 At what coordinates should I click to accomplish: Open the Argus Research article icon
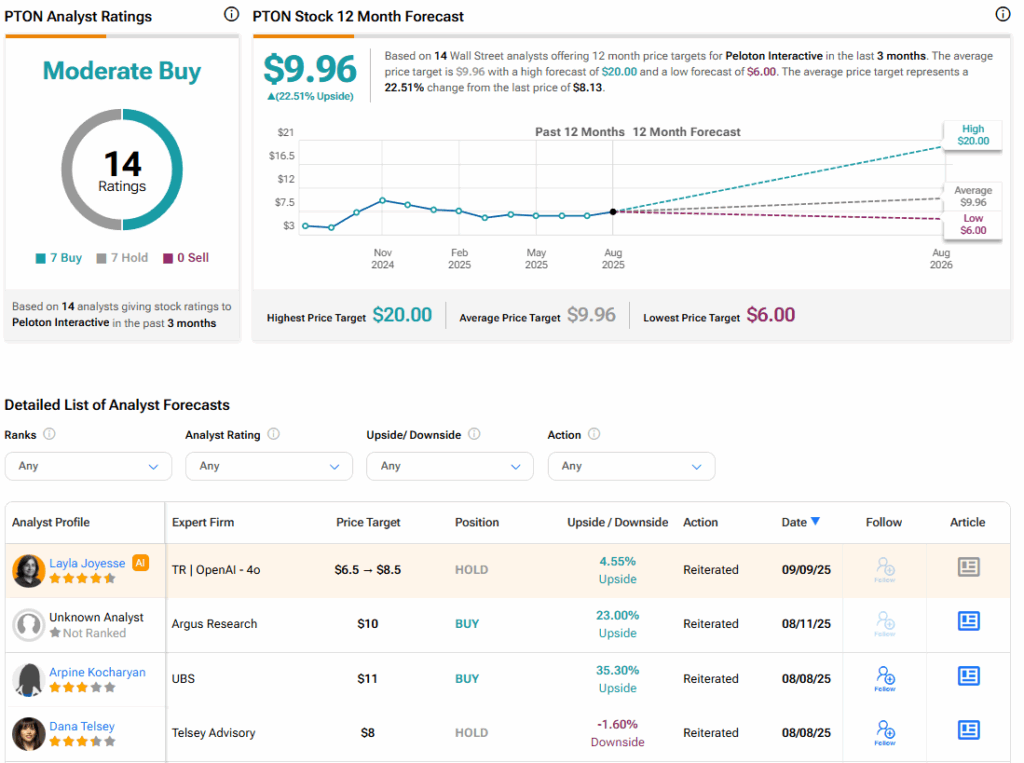click(x=968, y=622)
